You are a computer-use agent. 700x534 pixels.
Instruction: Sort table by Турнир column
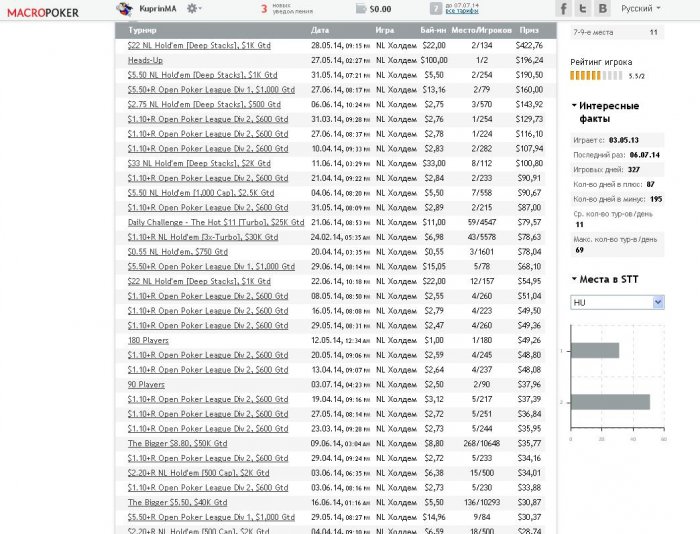point(142,30)
